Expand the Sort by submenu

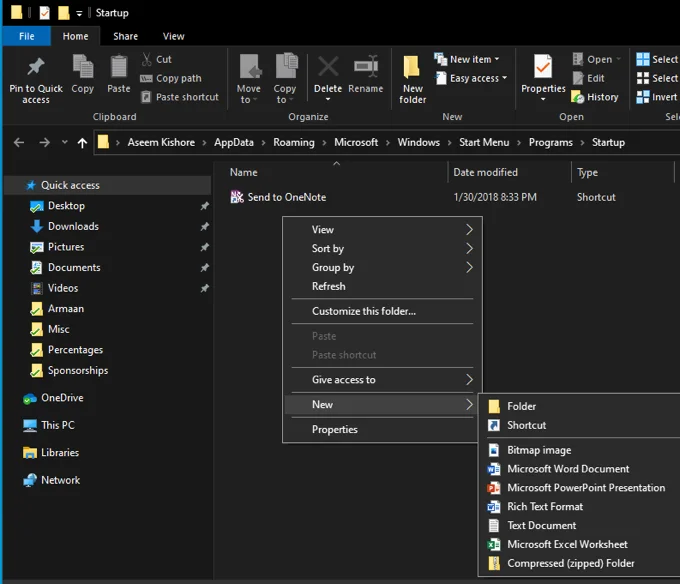coord(382,248)
